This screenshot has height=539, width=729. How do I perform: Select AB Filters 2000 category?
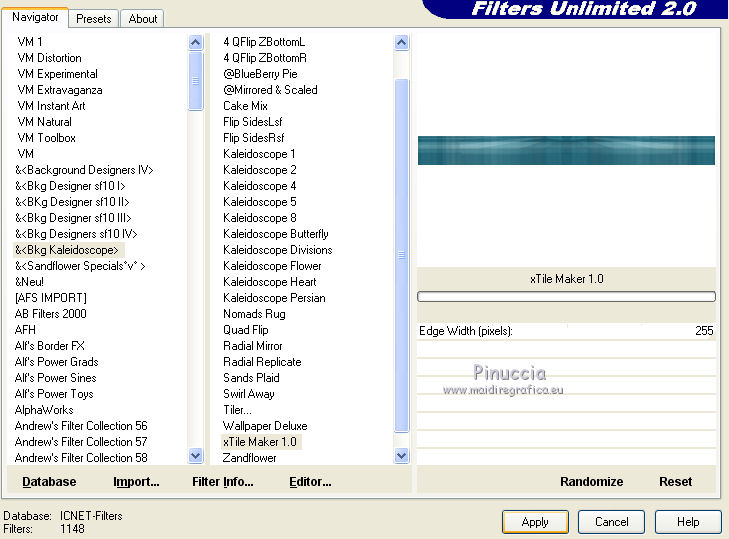50,313
